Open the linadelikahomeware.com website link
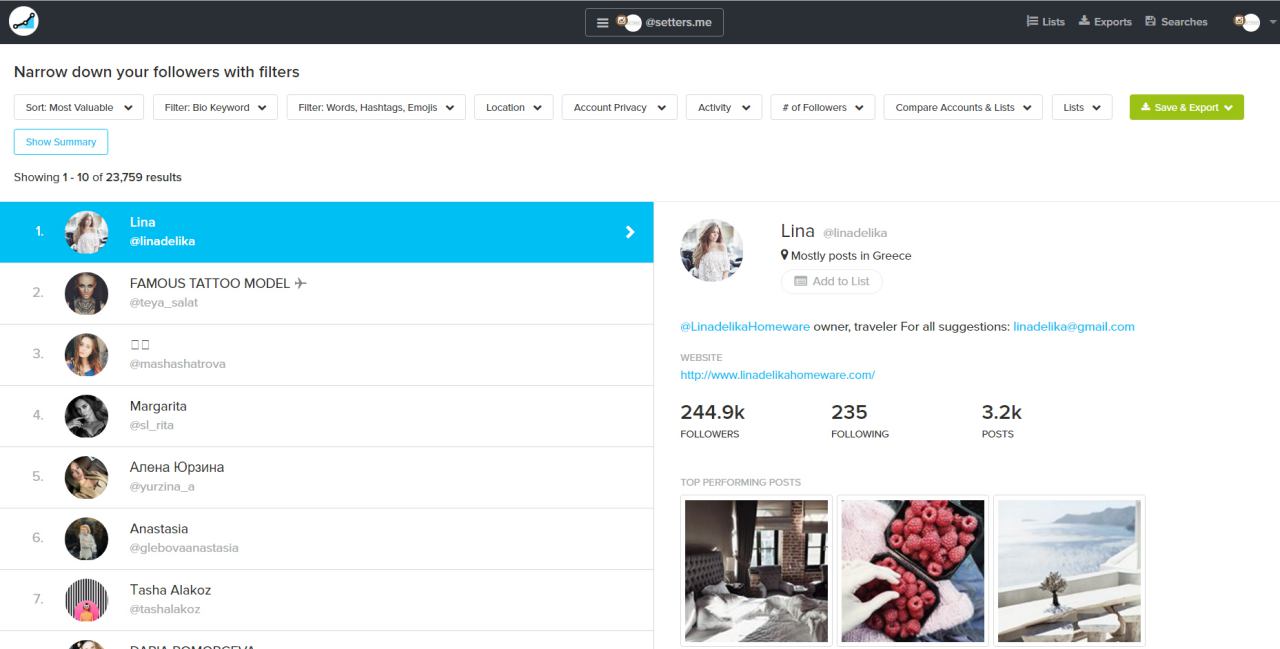 pos(778,375)
